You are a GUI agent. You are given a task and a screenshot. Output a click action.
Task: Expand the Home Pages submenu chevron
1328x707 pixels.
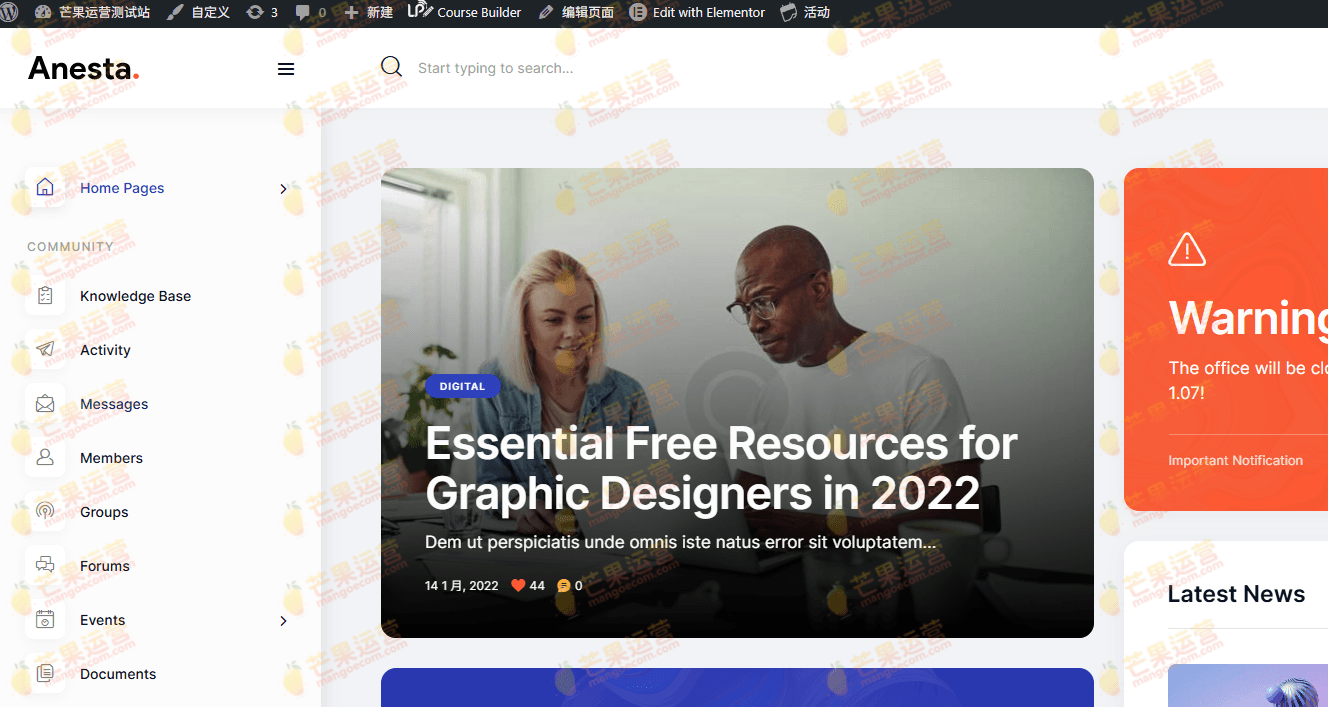[x=283, y=188]
